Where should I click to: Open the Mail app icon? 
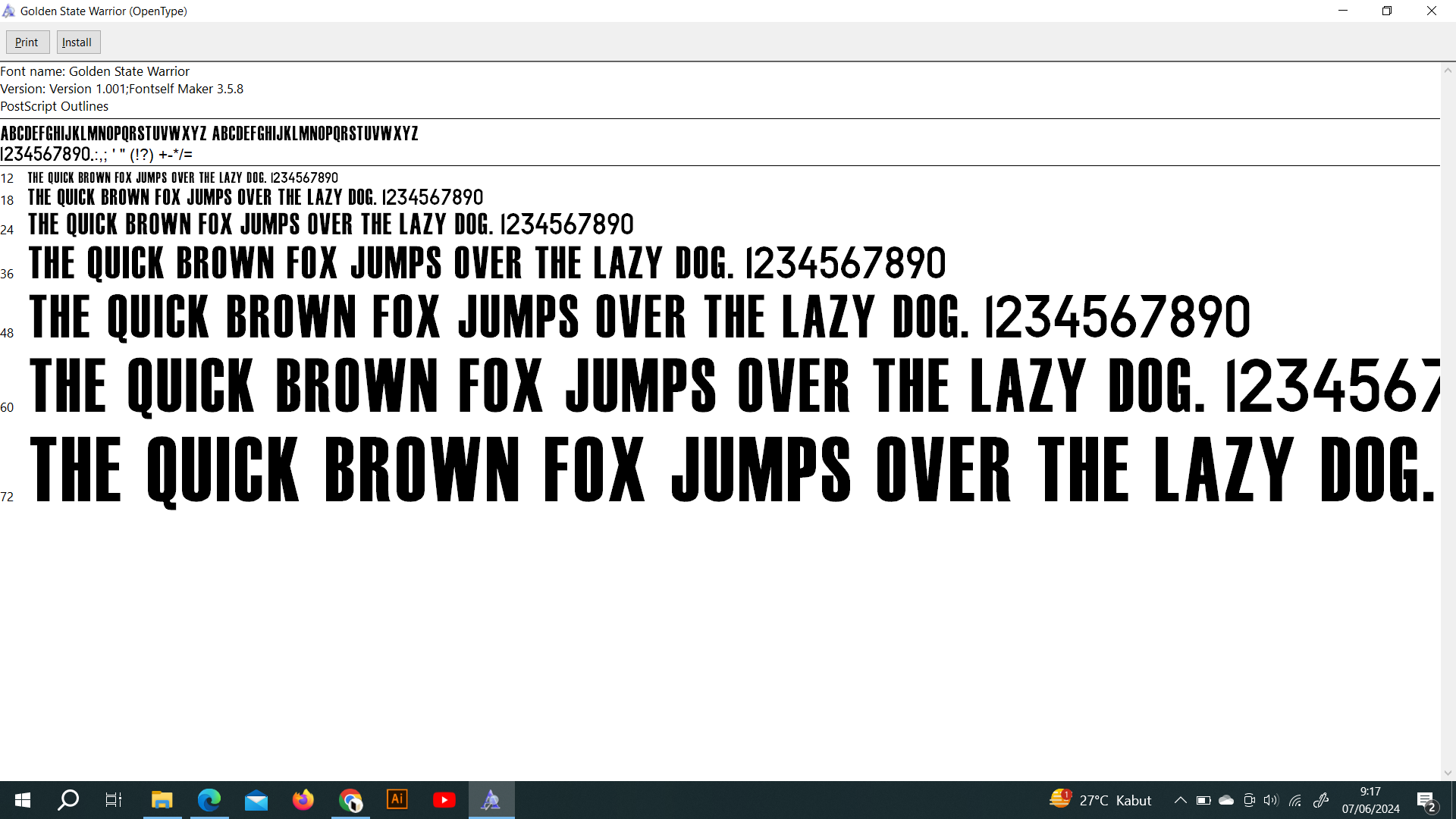point(256,800)
